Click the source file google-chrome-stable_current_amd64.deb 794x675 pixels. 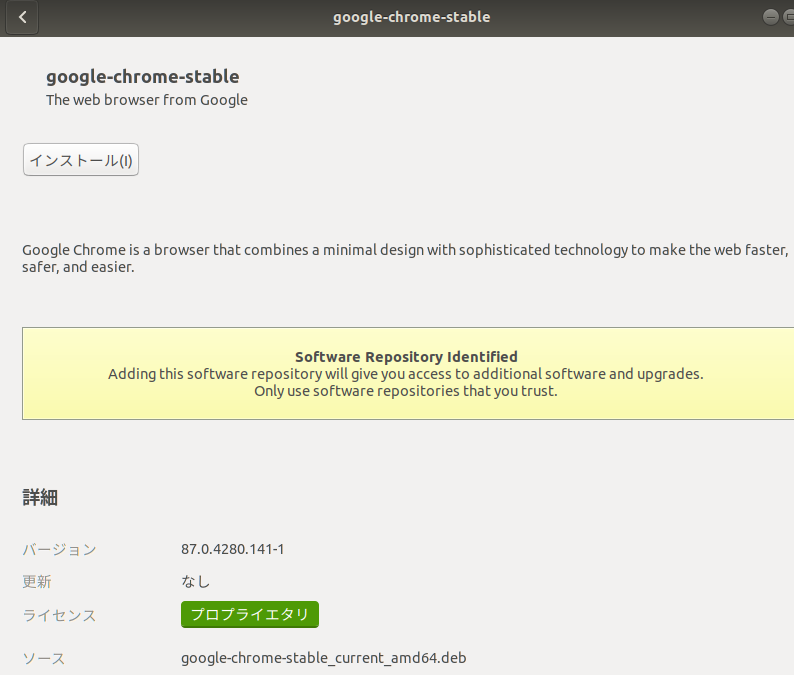[324, 658]
